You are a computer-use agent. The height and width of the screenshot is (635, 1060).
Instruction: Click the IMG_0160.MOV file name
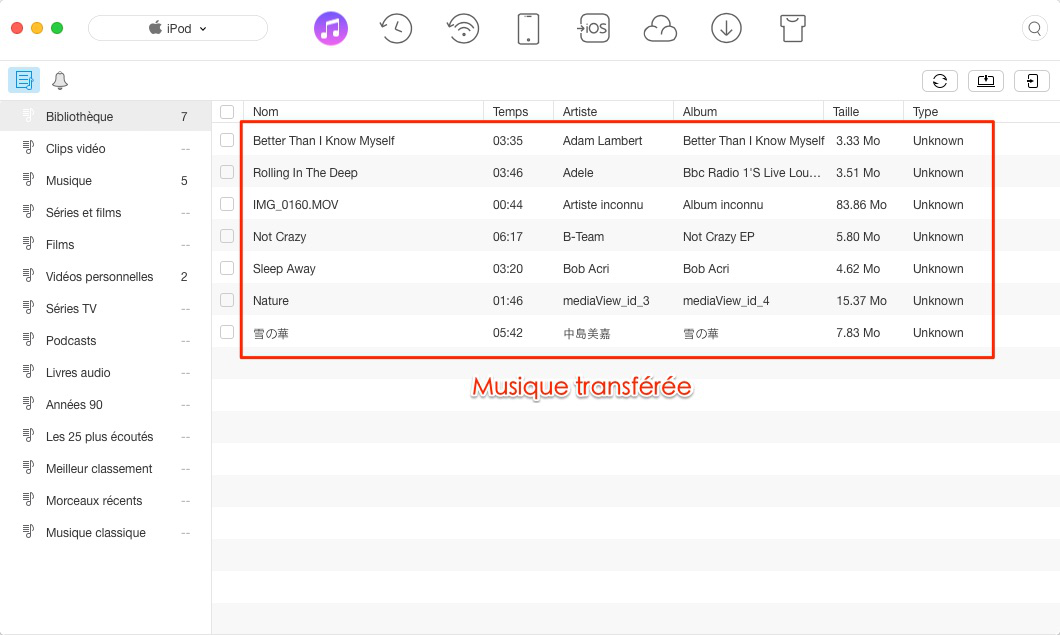click(295, 205)
